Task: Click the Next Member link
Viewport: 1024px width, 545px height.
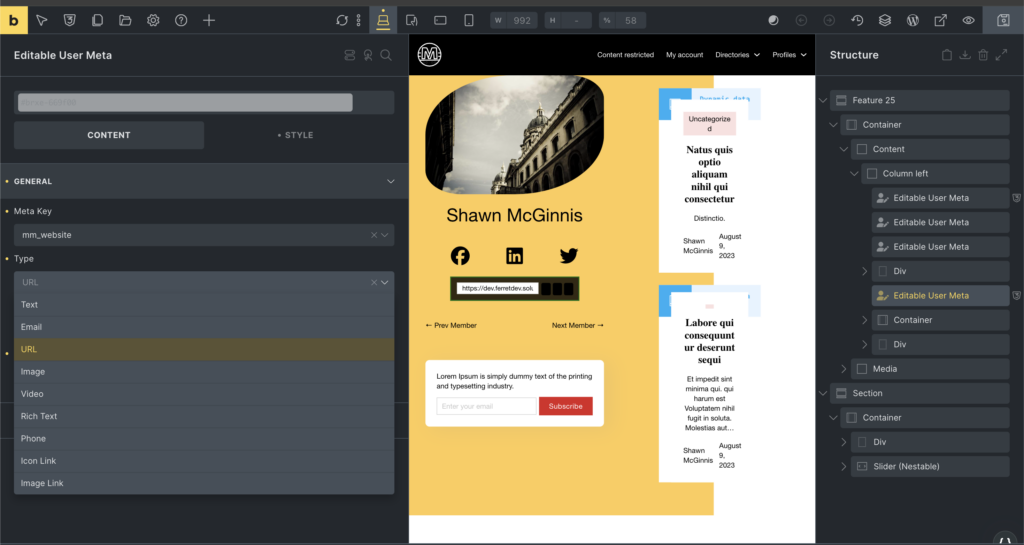Action: tap(577, 325)
